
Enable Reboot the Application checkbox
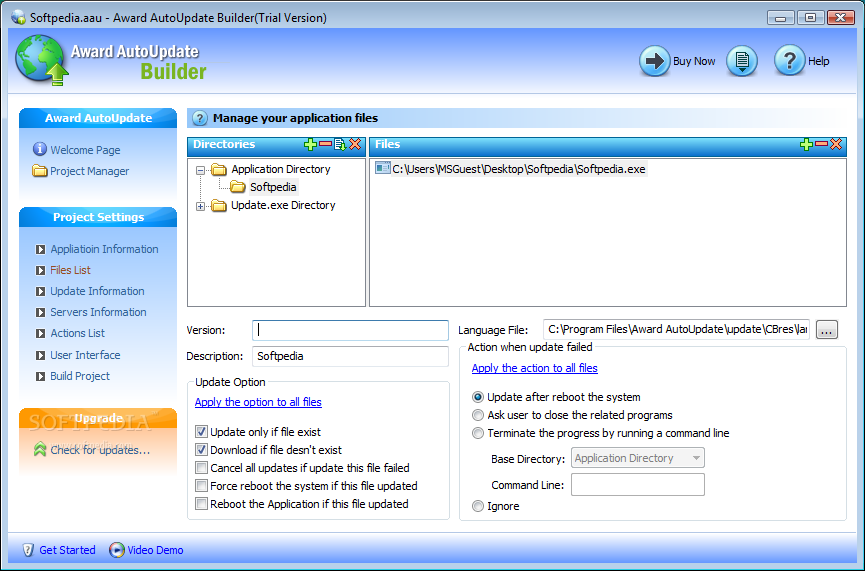(x=201, y=504)
